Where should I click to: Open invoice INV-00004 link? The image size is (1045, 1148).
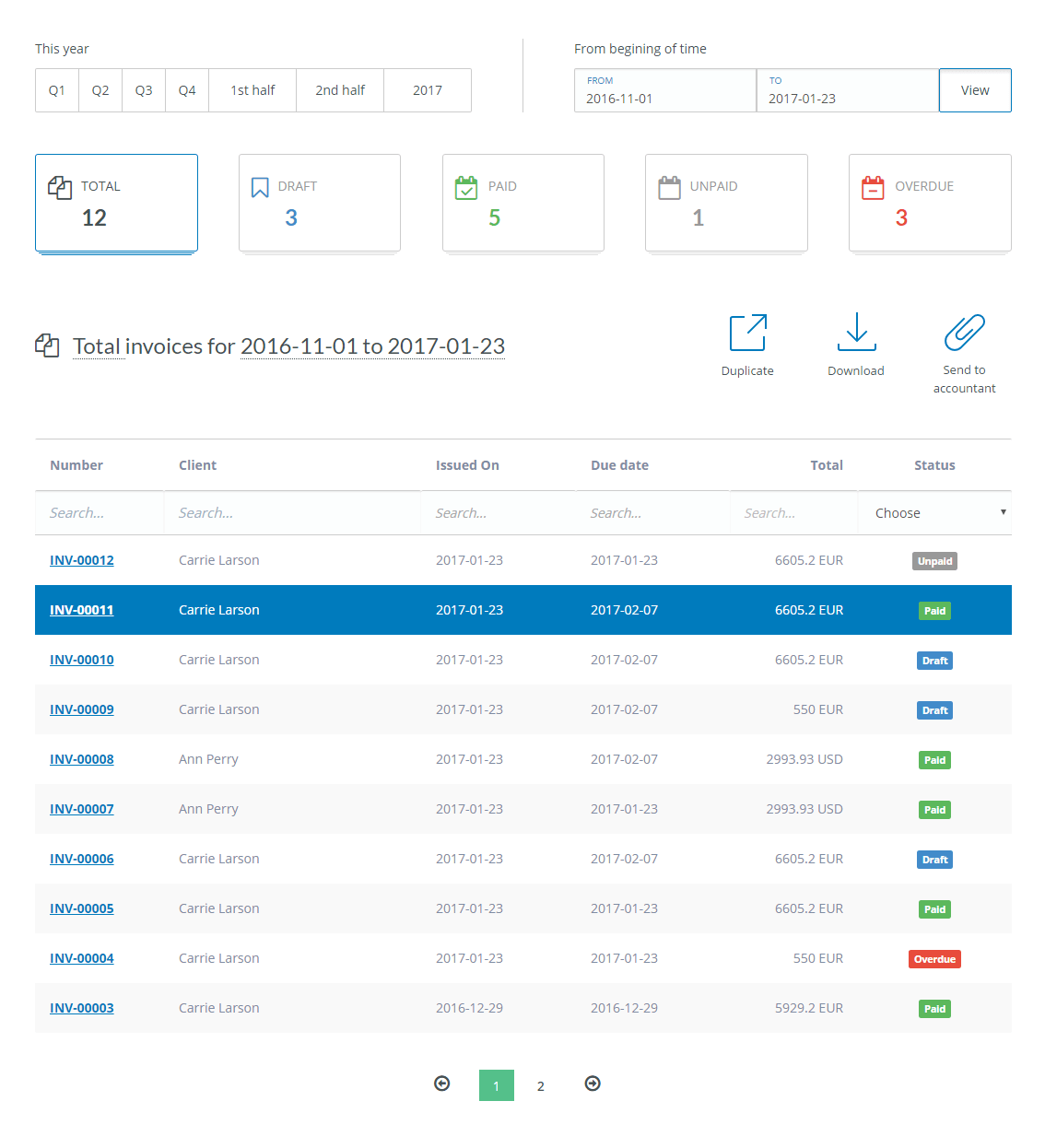pos(82,958)
